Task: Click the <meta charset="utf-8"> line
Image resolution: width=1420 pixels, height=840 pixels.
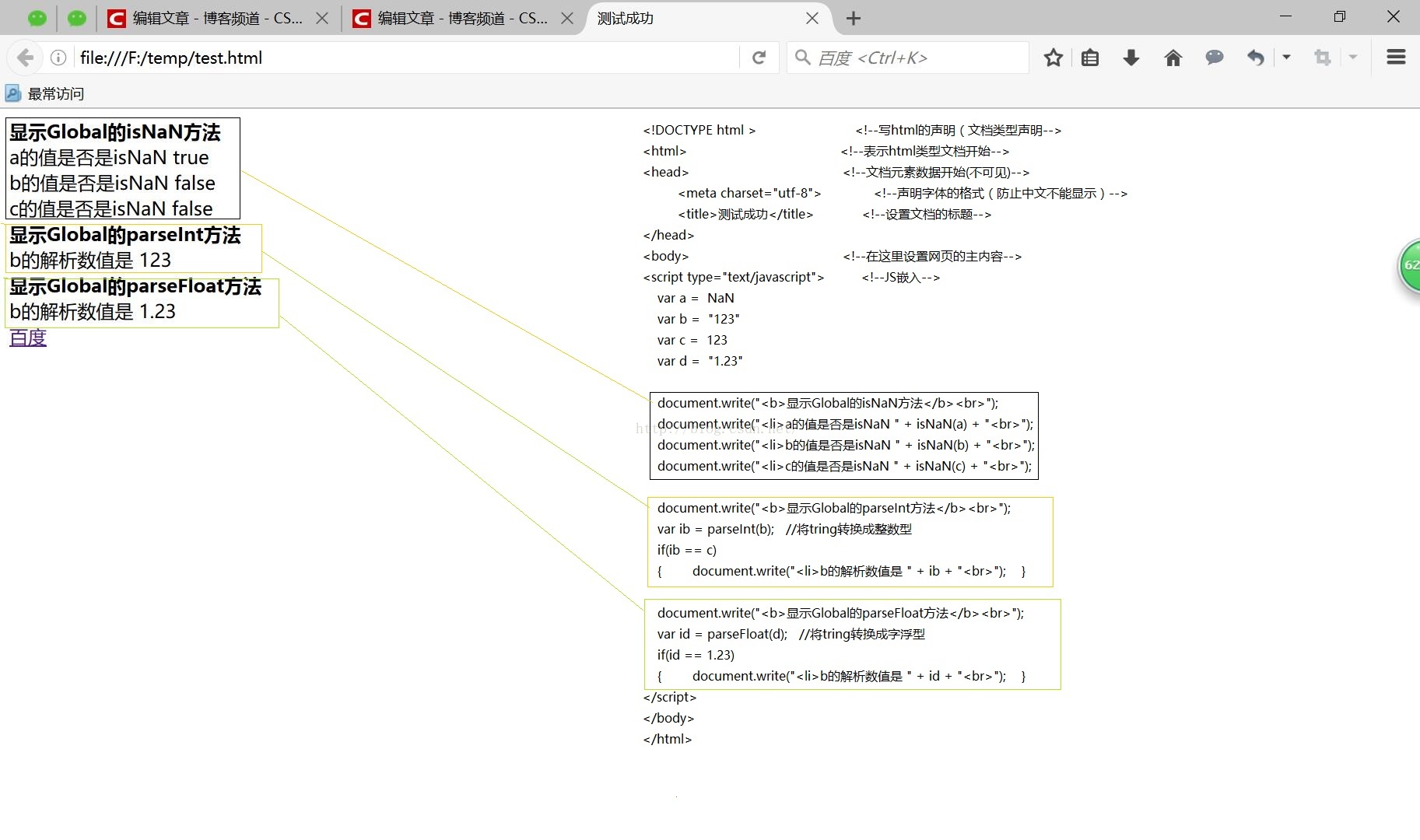Action: 749,193
